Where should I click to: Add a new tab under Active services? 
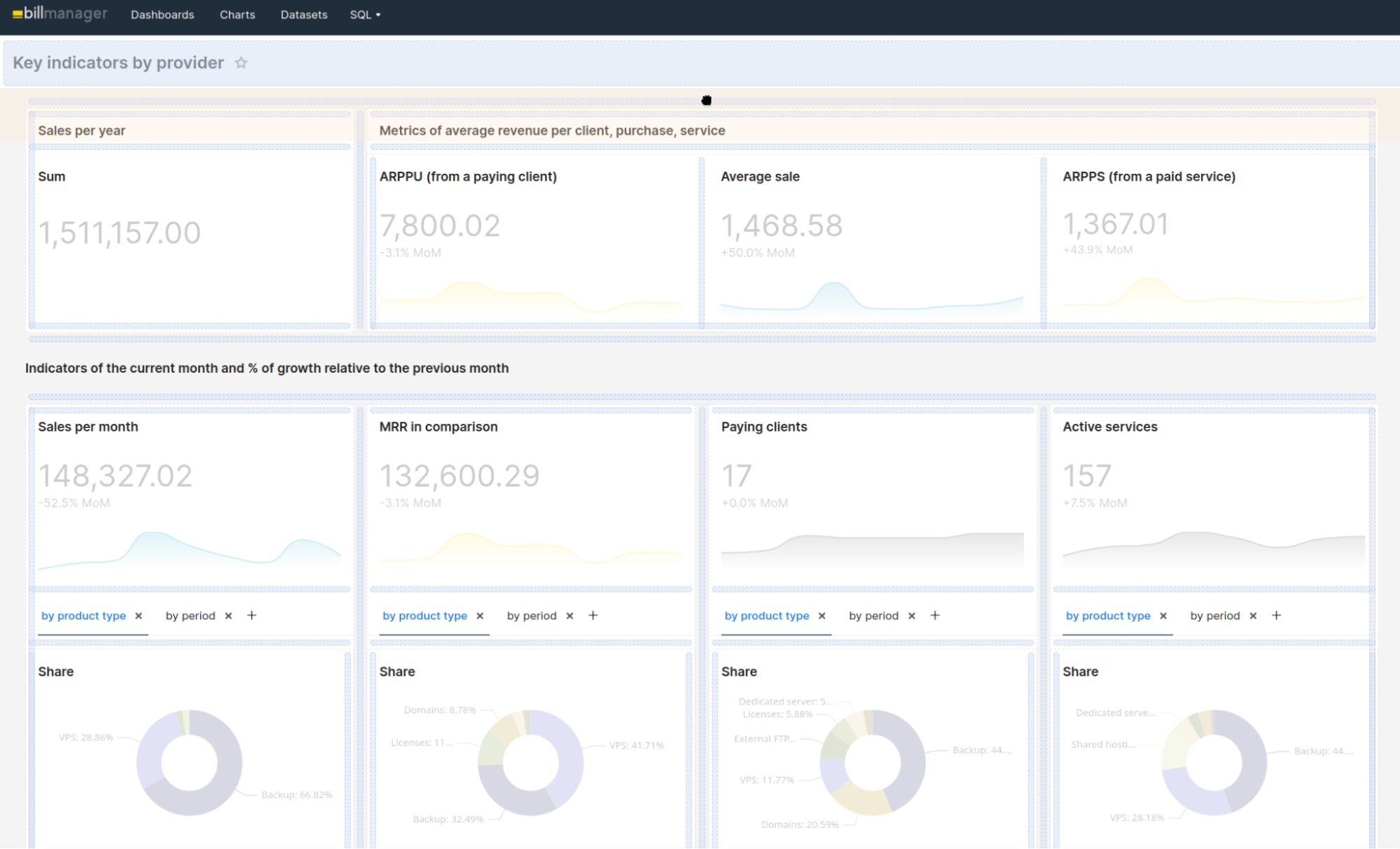pos(1277,615)
